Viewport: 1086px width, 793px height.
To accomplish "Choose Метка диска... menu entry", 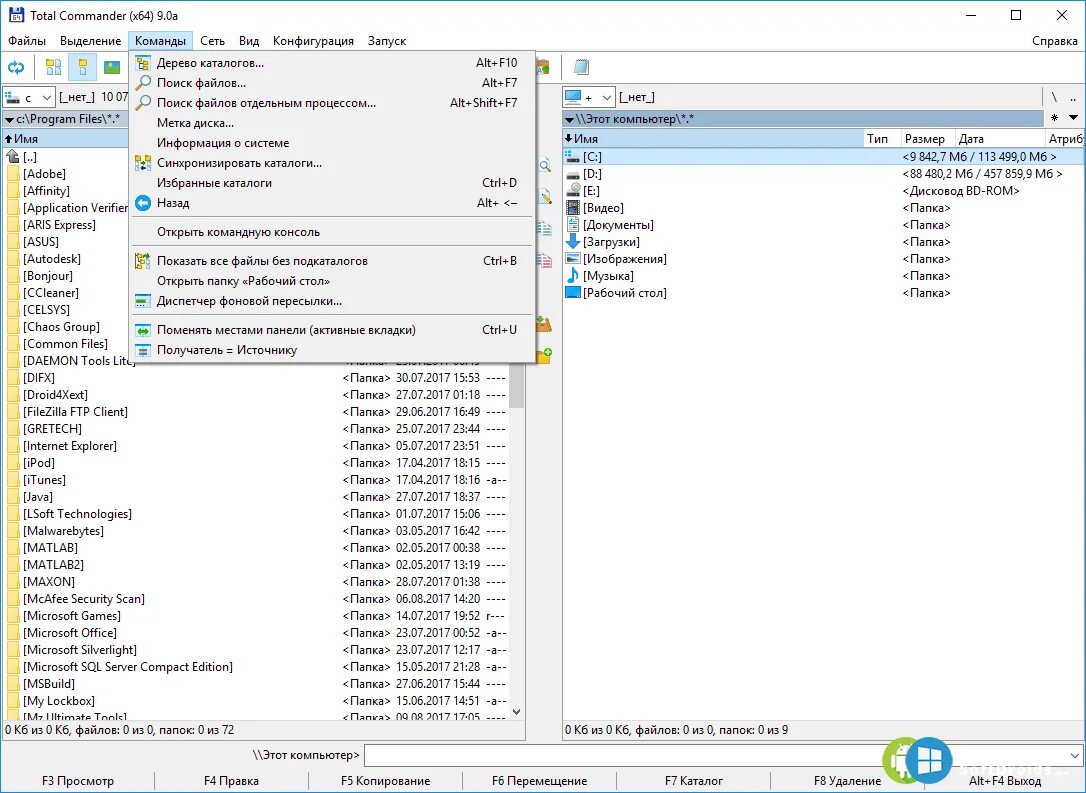I will pyautogui.click(x=332, y=123).
